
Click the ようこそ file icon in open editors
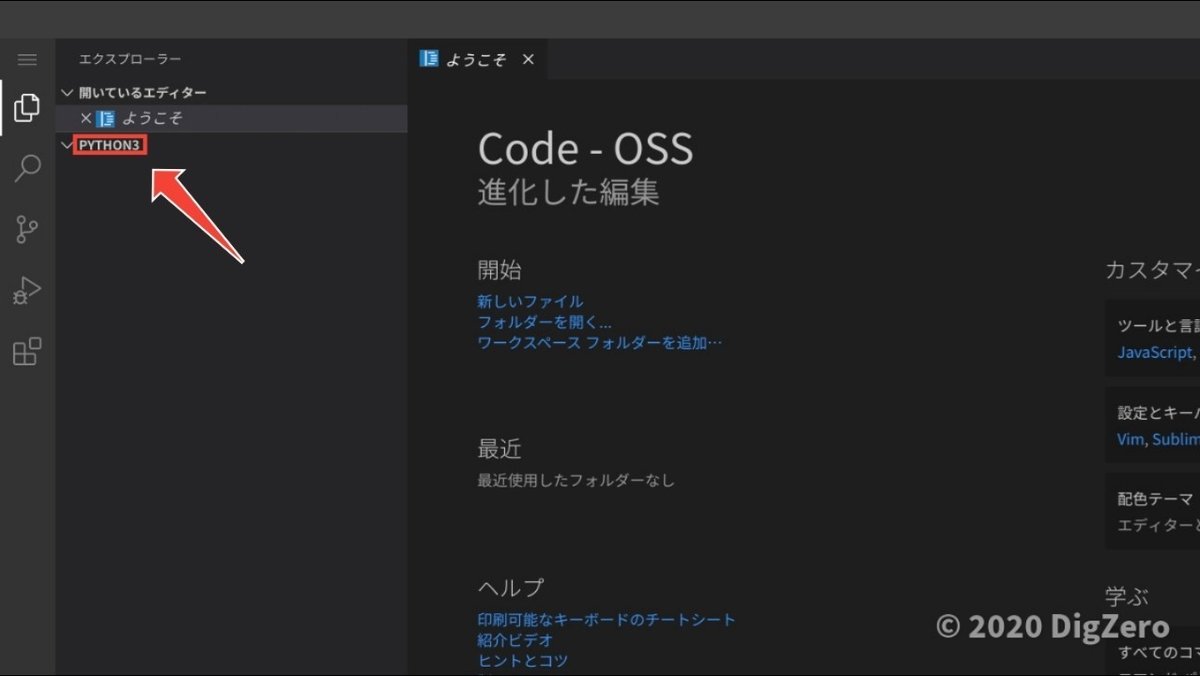pyautogui.click(x=105, y=118)
